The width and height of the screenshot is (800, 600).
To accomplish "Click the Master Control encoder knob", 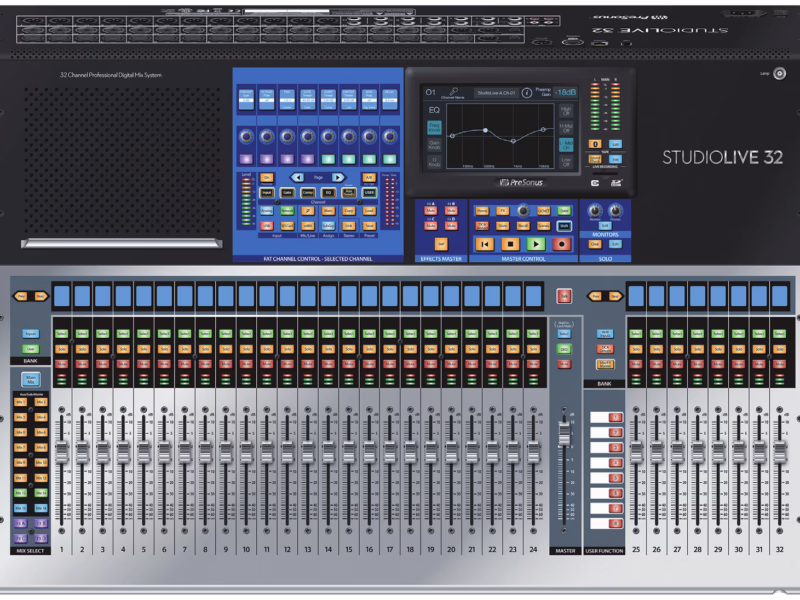I will [x=523, y=211].
